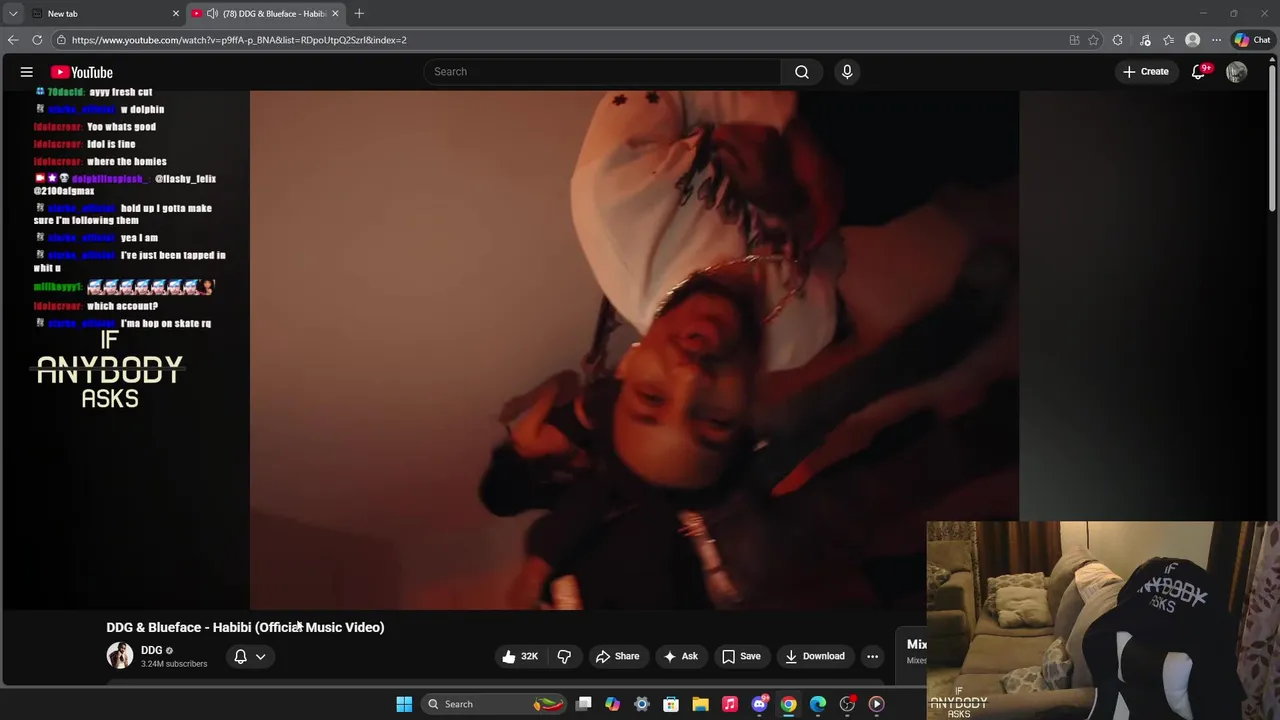Save the video to a playlist

pos(741,657)
